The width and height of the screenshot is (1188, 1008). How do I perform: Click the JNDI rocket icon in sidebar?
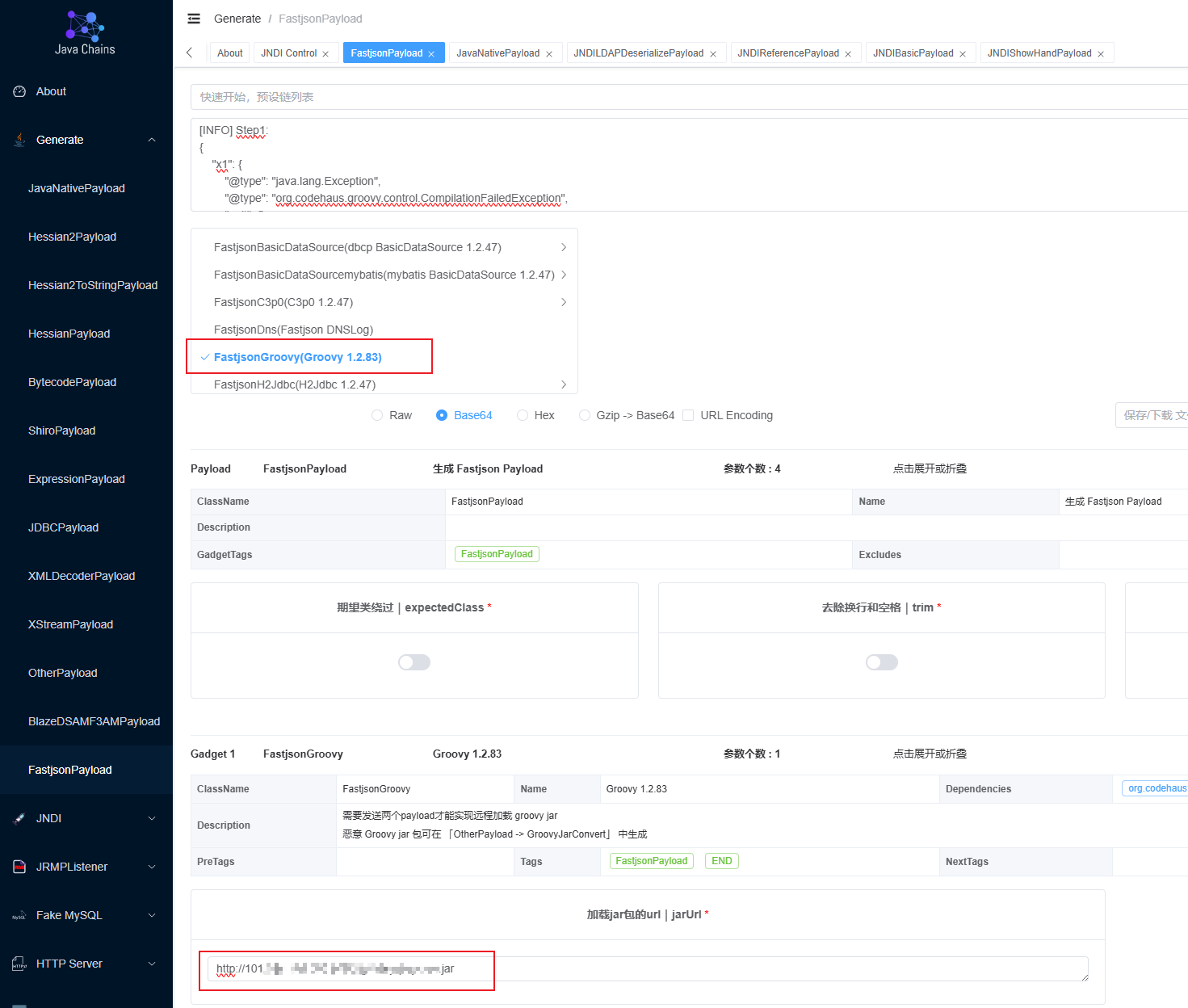pos(19,818)
